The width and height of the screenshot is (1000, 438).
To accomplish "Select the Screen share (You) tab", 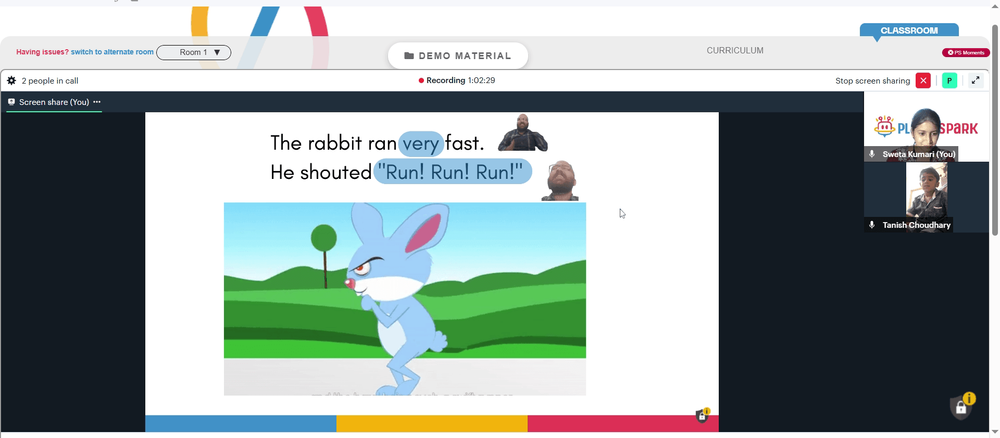I will coord(54,102).
